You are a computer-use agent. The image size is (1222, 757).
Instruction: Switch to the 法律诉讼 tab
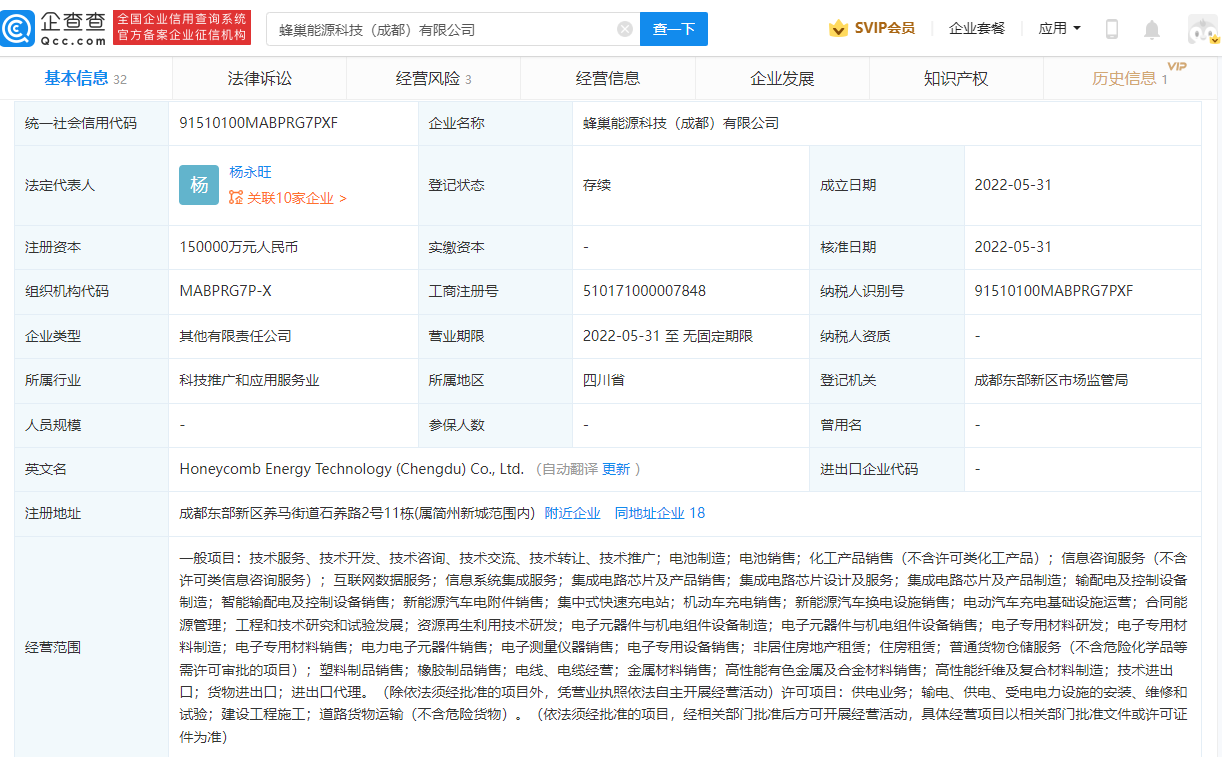pyautogui.click(x=260, y=78)
